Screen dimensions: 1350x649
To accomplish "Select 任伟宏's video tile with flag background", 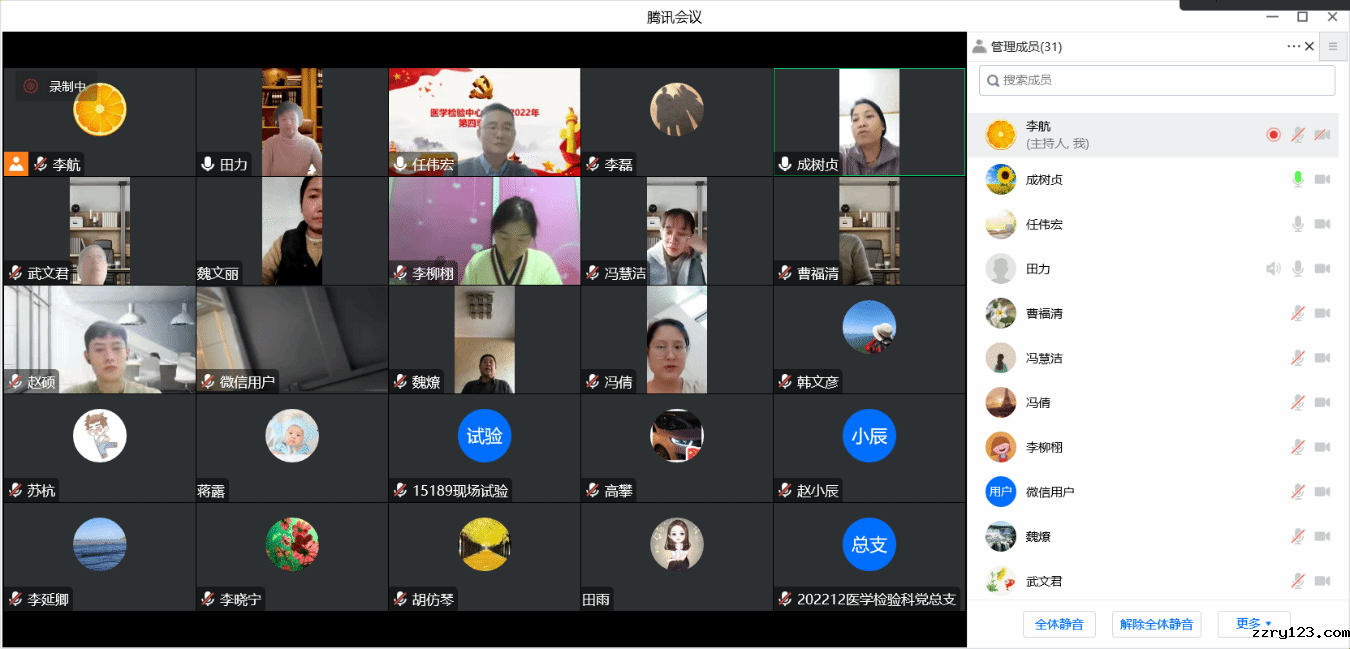I will [x=484, y=121].
